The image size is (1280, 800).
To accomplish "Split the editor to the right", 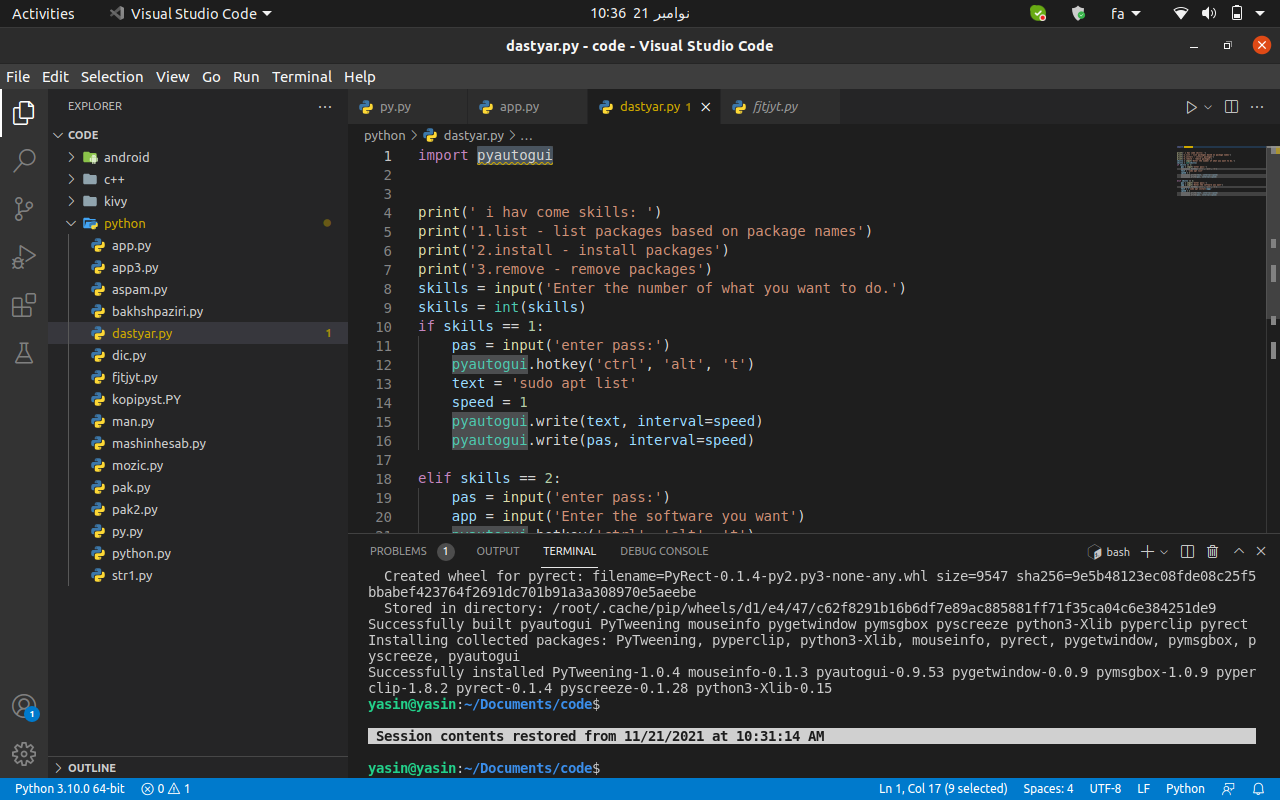I will [1230, 106].
